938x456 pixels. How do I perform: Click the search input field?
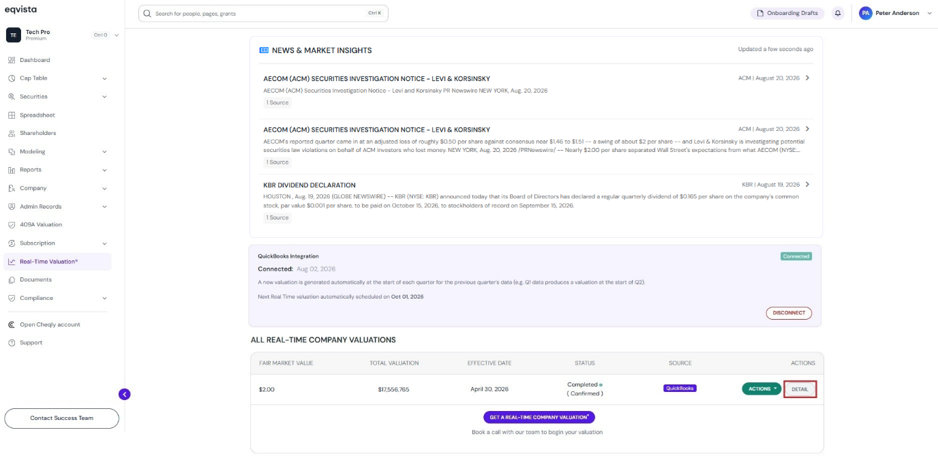(x=263, y=13)
